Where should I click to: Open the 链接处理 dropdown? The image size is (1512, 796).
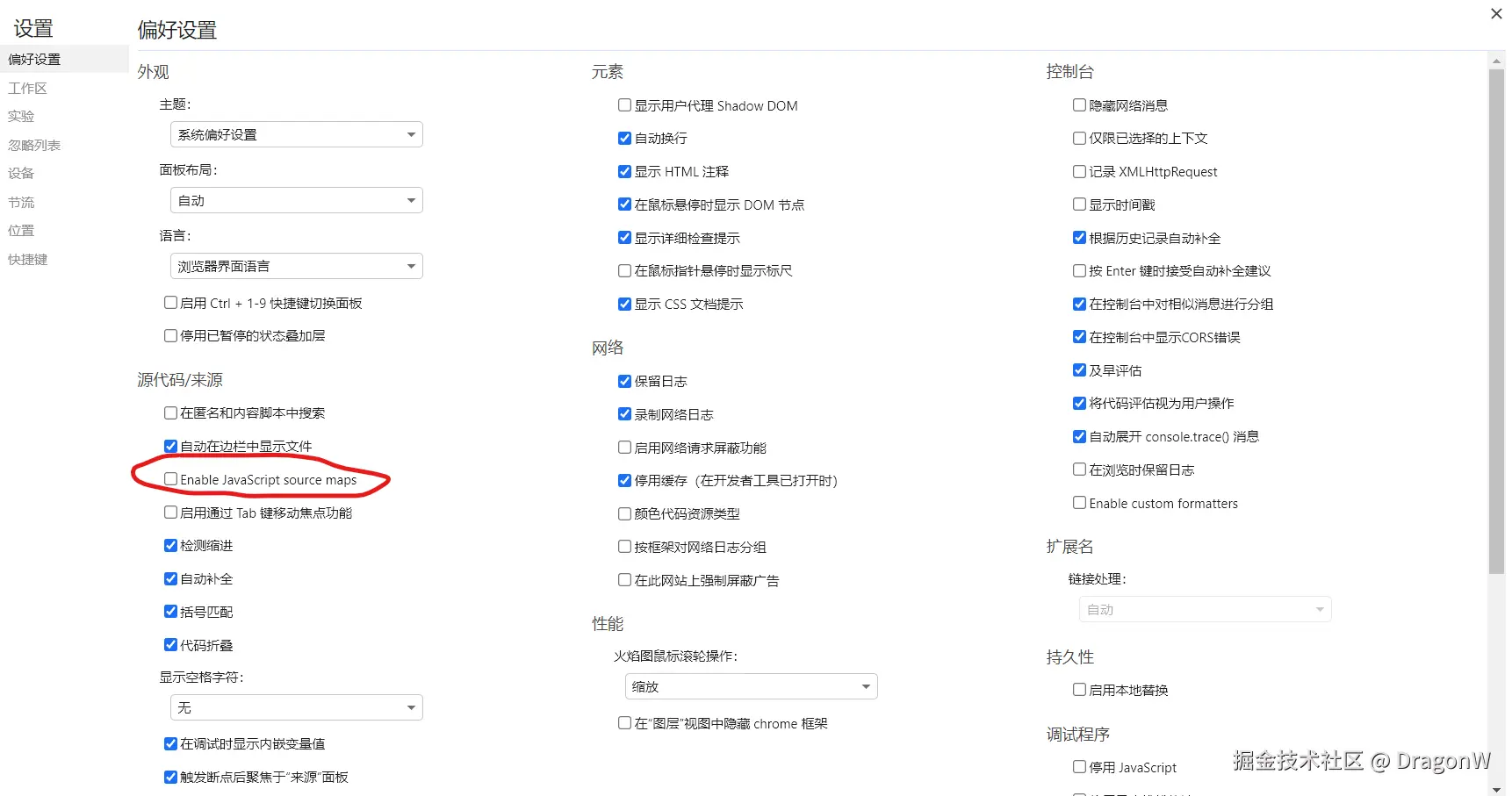(1204, 608)
